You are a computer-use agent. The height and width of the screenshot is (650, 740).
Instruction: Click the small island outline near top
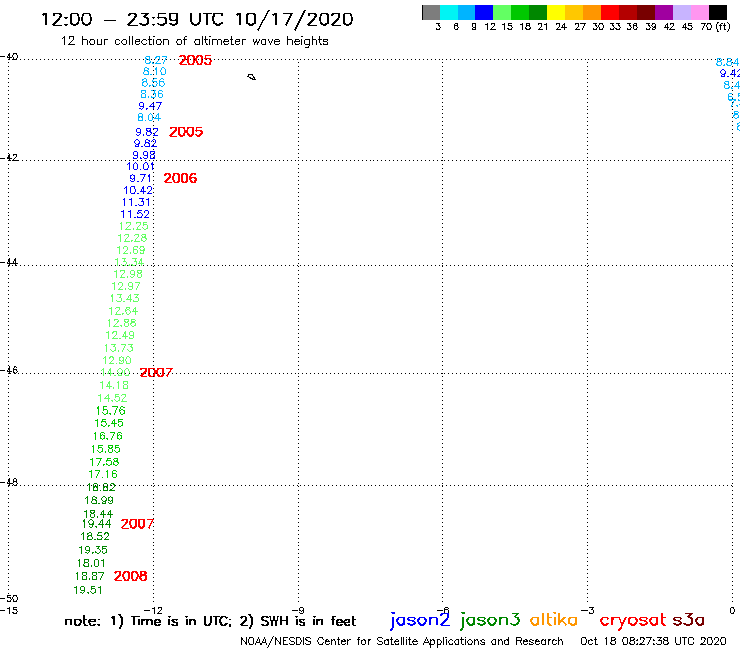(x=252, y=77)
